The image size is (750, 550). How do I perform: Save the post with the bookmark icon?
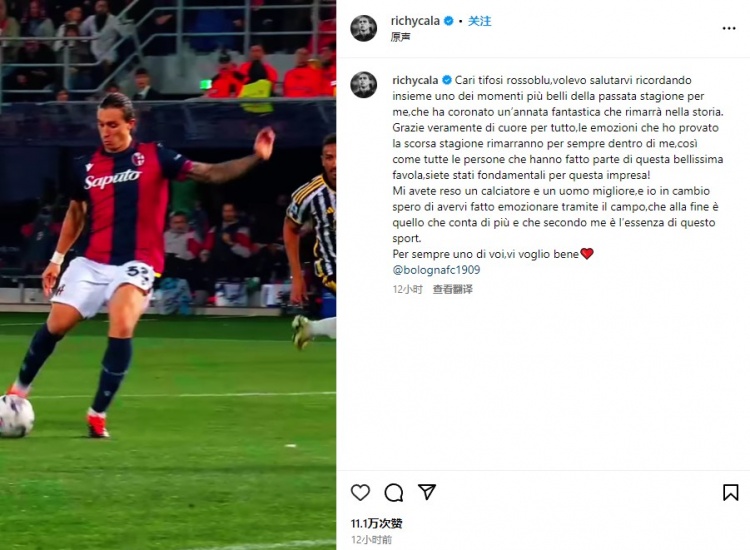click(x=730, y=492)
